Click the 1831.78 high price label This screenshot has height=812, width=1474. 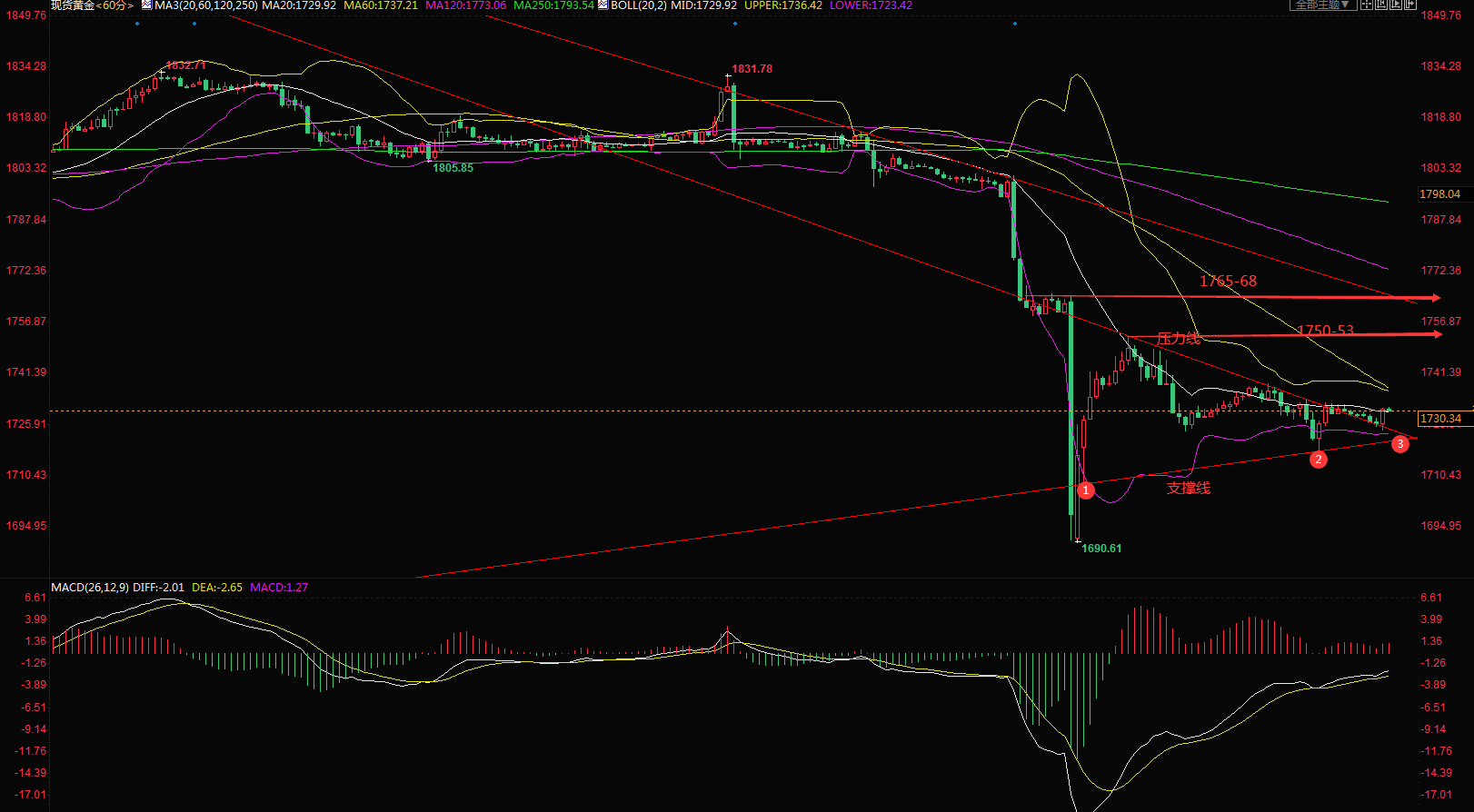click(x=752, y=69)
